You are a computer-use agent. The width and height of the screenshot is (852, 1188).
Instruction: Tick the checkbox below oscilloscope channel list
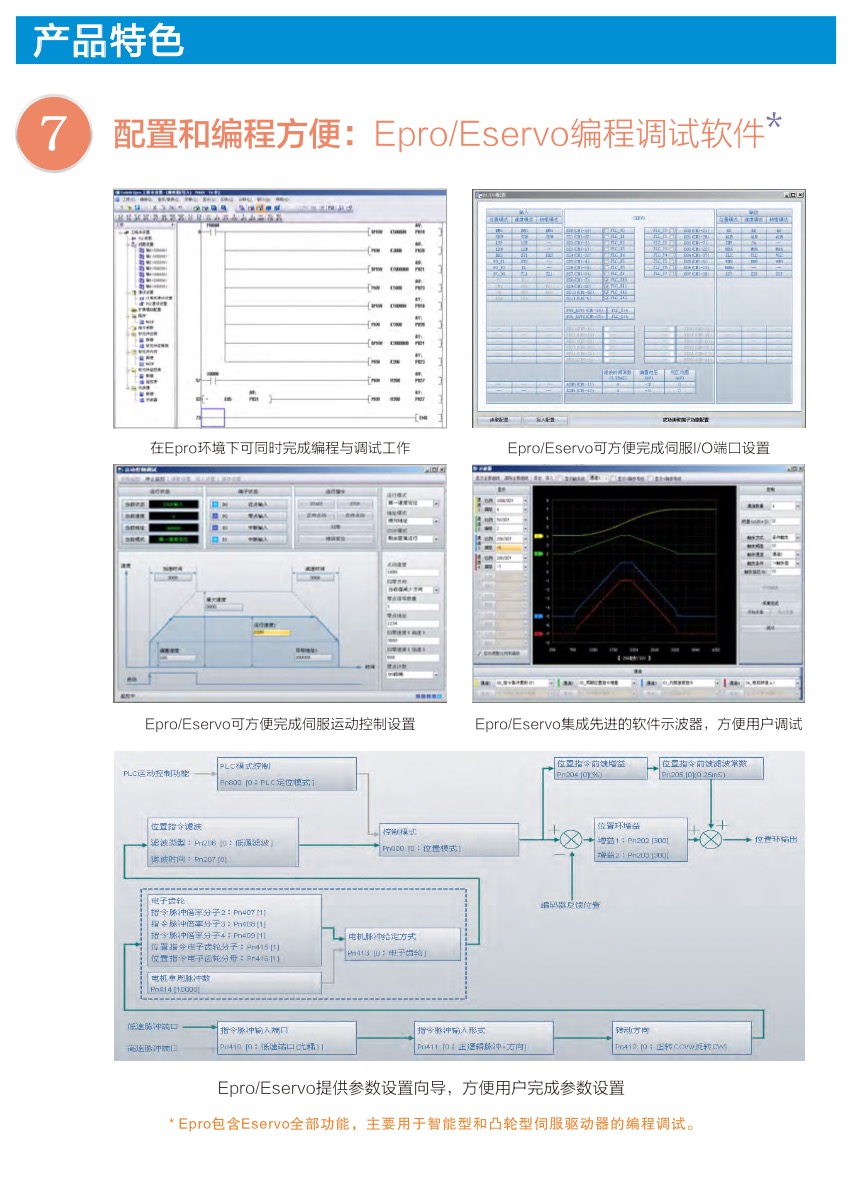[x=479, y=653]
